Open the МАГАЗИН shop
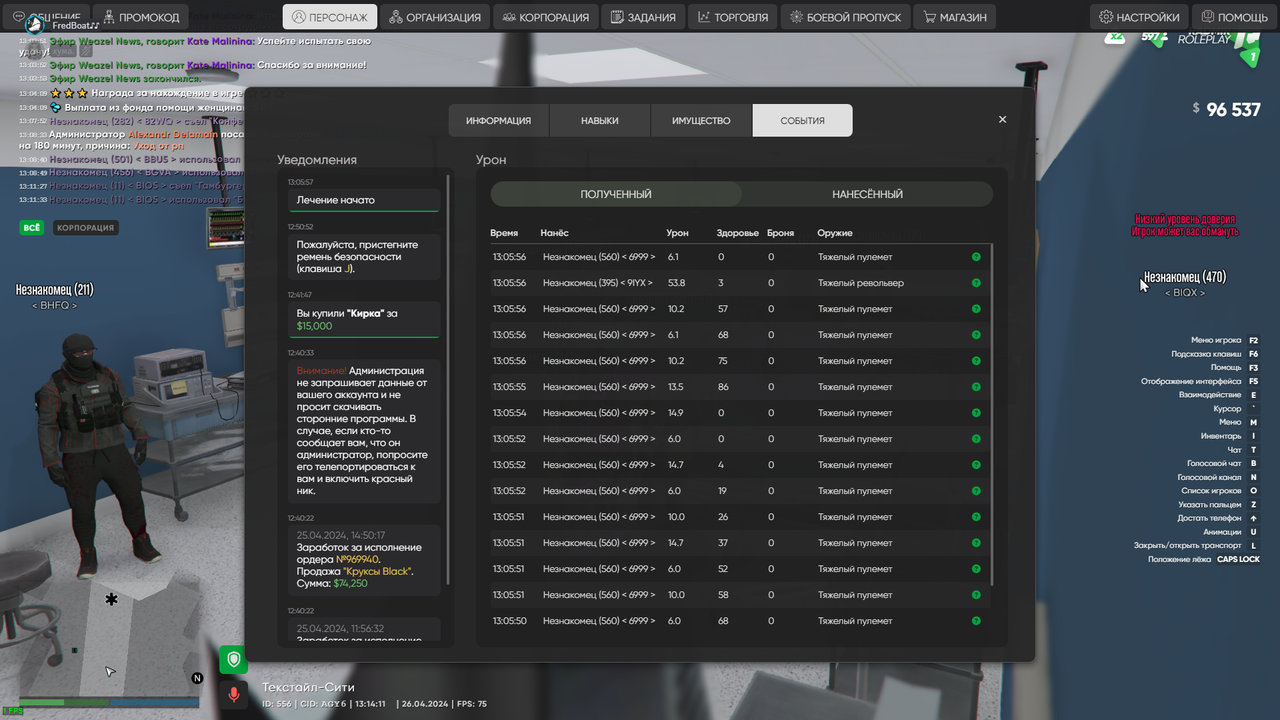 click(x=955, y=17)
